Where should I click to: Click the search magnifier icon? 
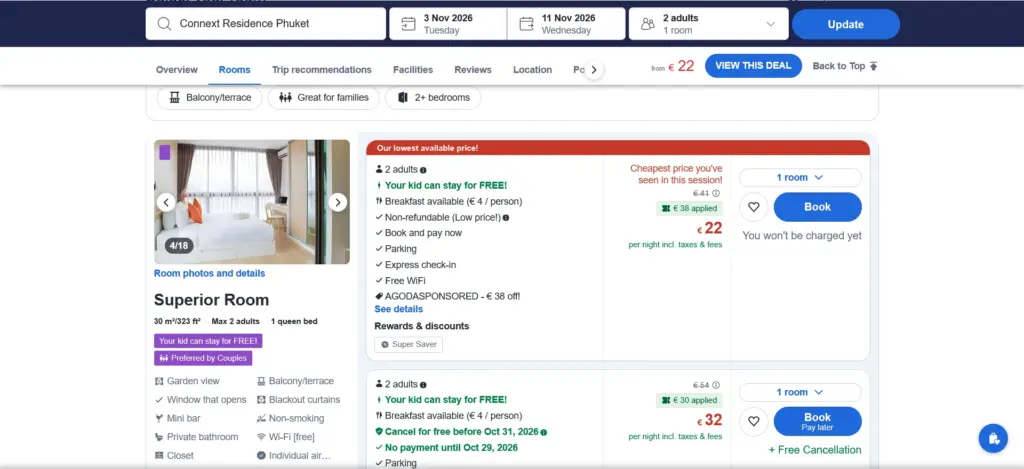click(164, 24)
